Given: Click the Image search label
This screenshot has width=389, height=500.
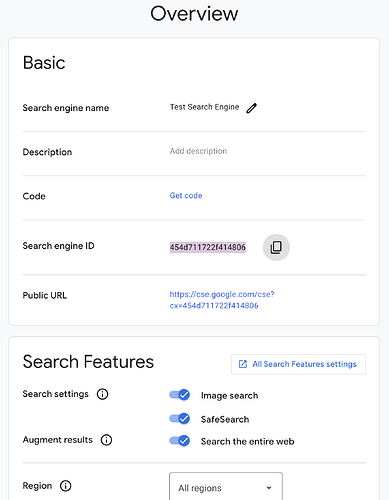Looking at the screenshot, I should (x=229, y=396).
